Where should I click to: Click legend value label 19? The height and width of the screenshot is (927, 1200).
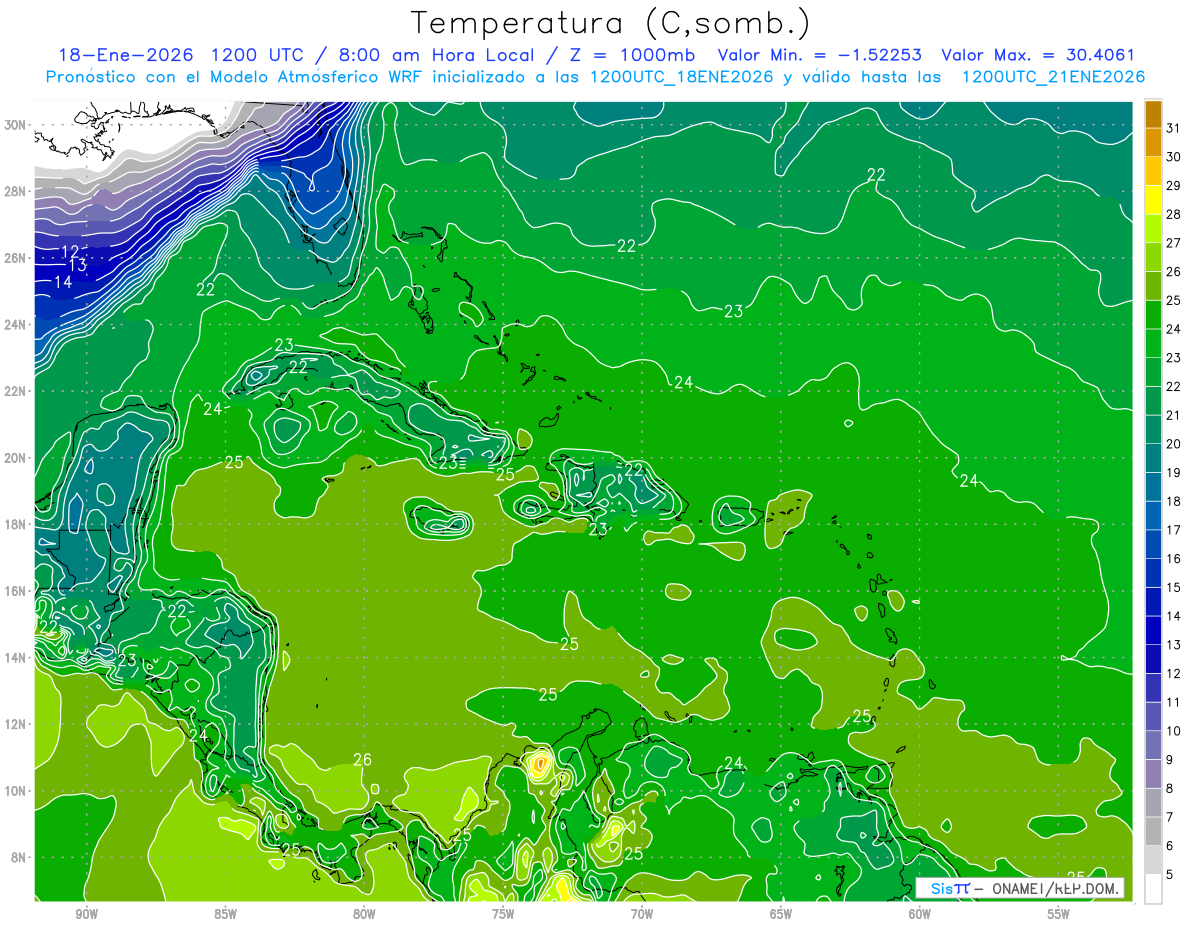pos(1174,473)
